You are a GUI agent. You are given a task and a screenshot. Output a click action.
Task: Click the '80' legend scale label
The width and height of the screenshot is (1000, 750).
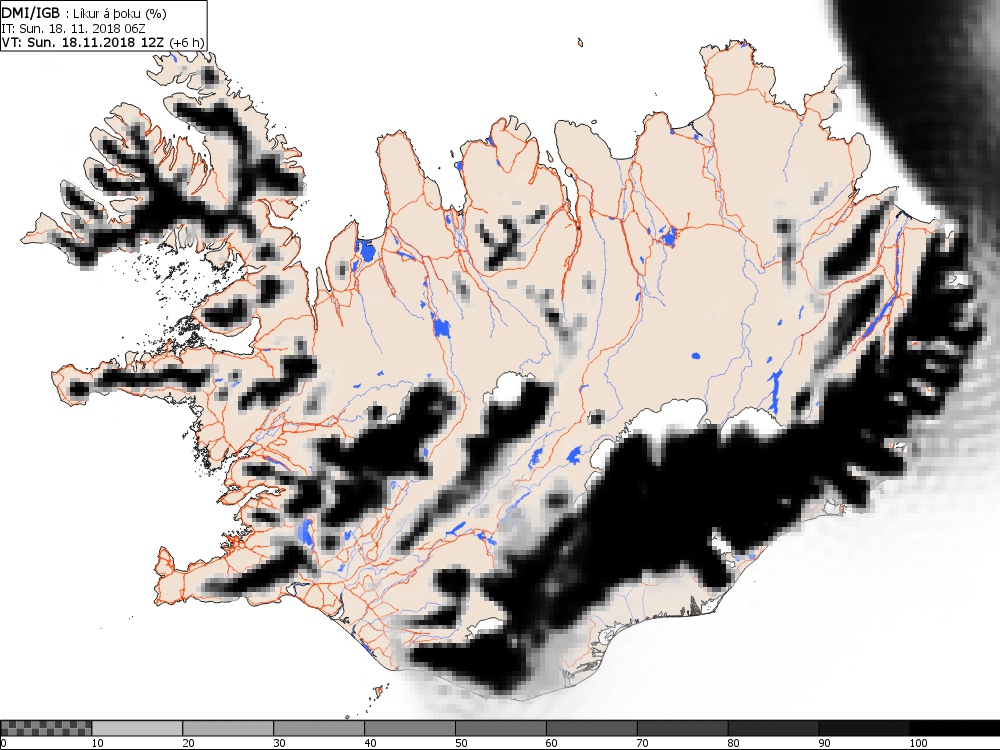click(x=733, y=743)
